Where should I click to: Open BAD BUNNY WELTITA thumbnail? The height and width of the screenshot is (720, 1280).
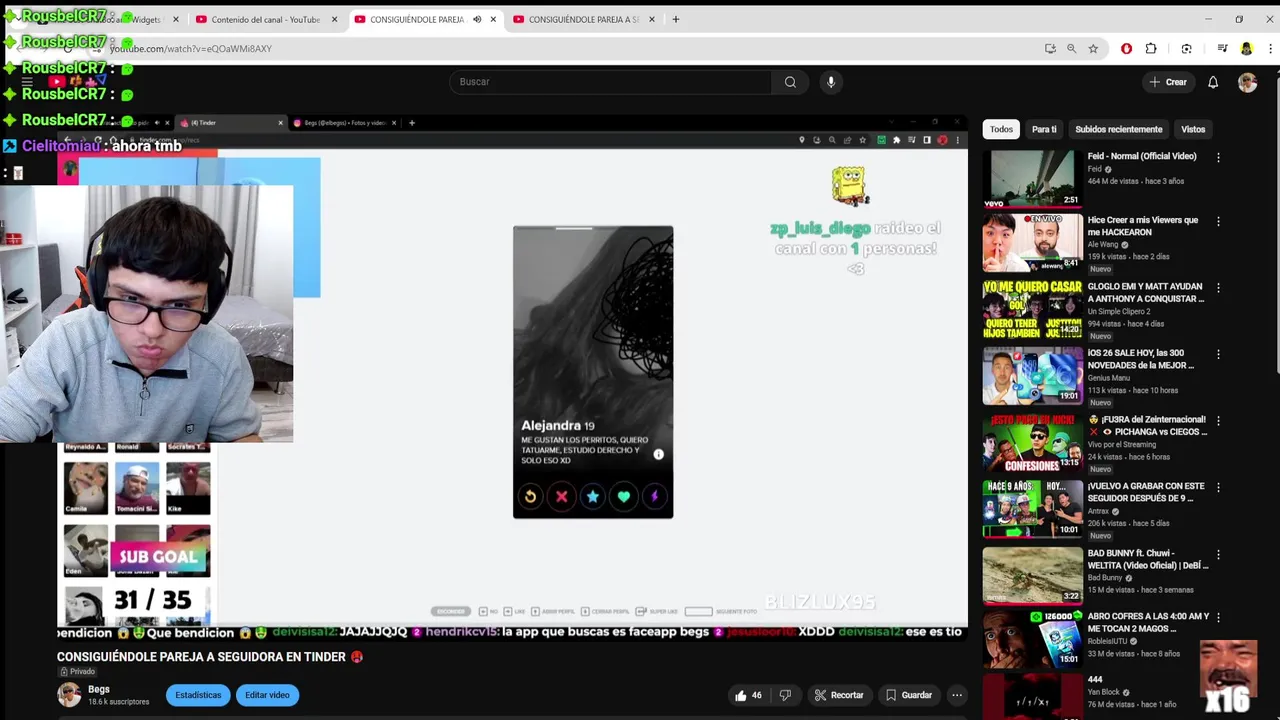[x=1032, y=575]
